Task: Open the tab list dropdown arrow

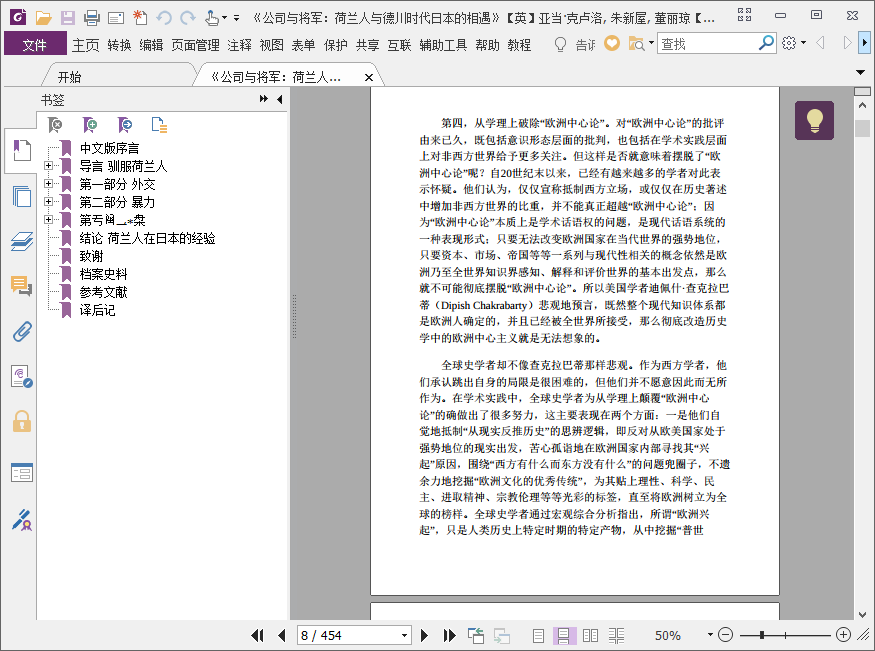Action: [x=860, y=72]
